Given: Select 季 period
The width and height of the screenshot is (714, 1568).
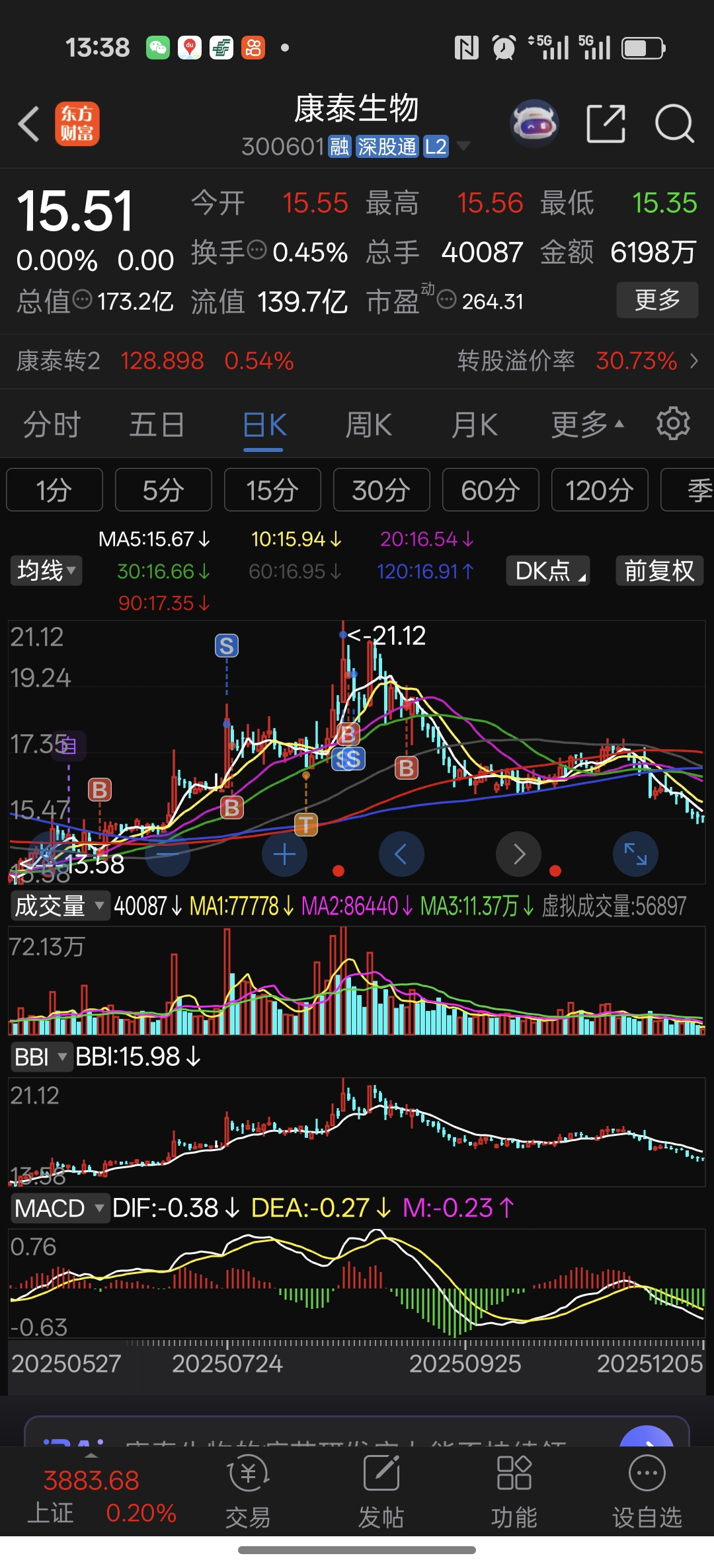Looking at the screenshot, I should click(x=688, y=490).
